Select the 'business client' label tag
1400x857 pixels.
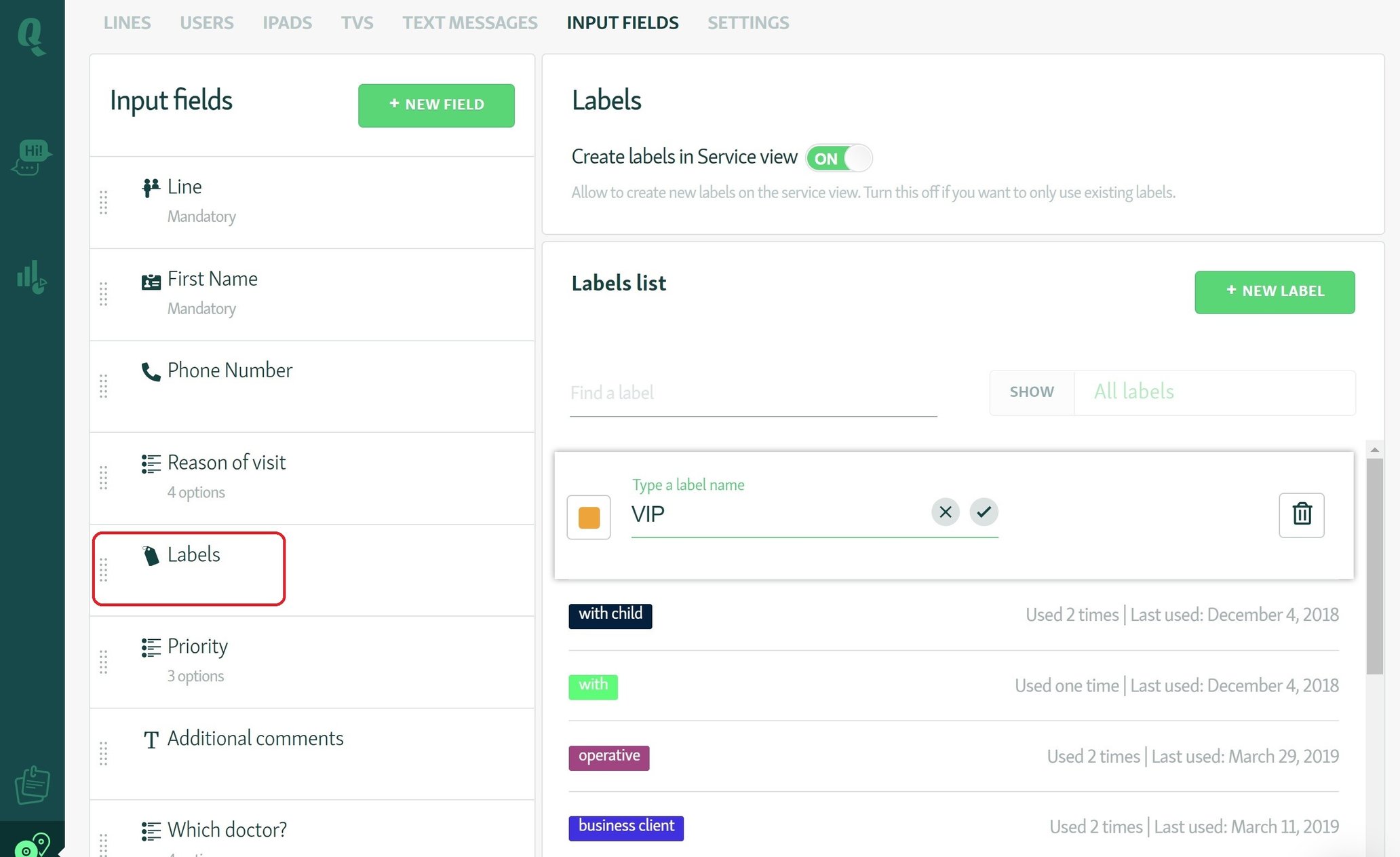[x=626, y=828]
